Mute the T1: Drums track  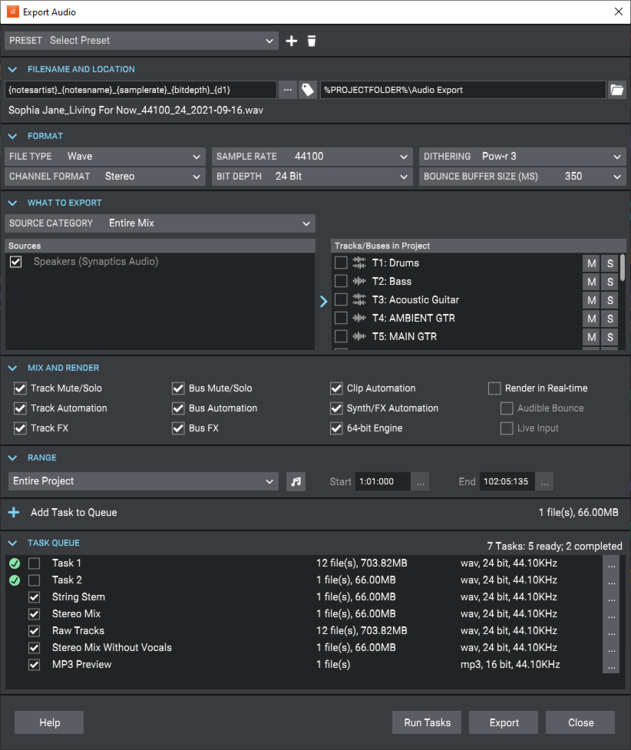pos(591,263)
